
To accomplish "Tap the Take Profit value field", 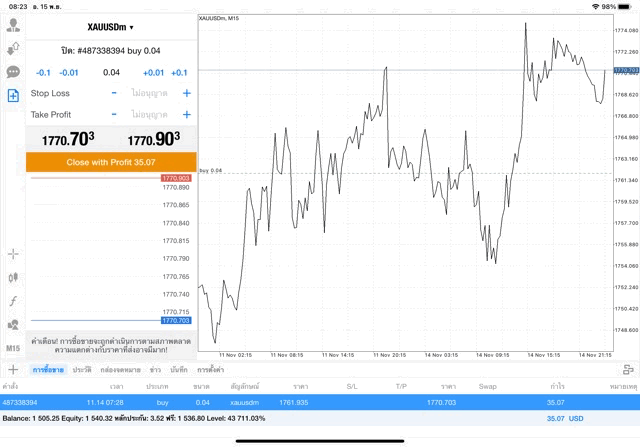I will [149, 114].
